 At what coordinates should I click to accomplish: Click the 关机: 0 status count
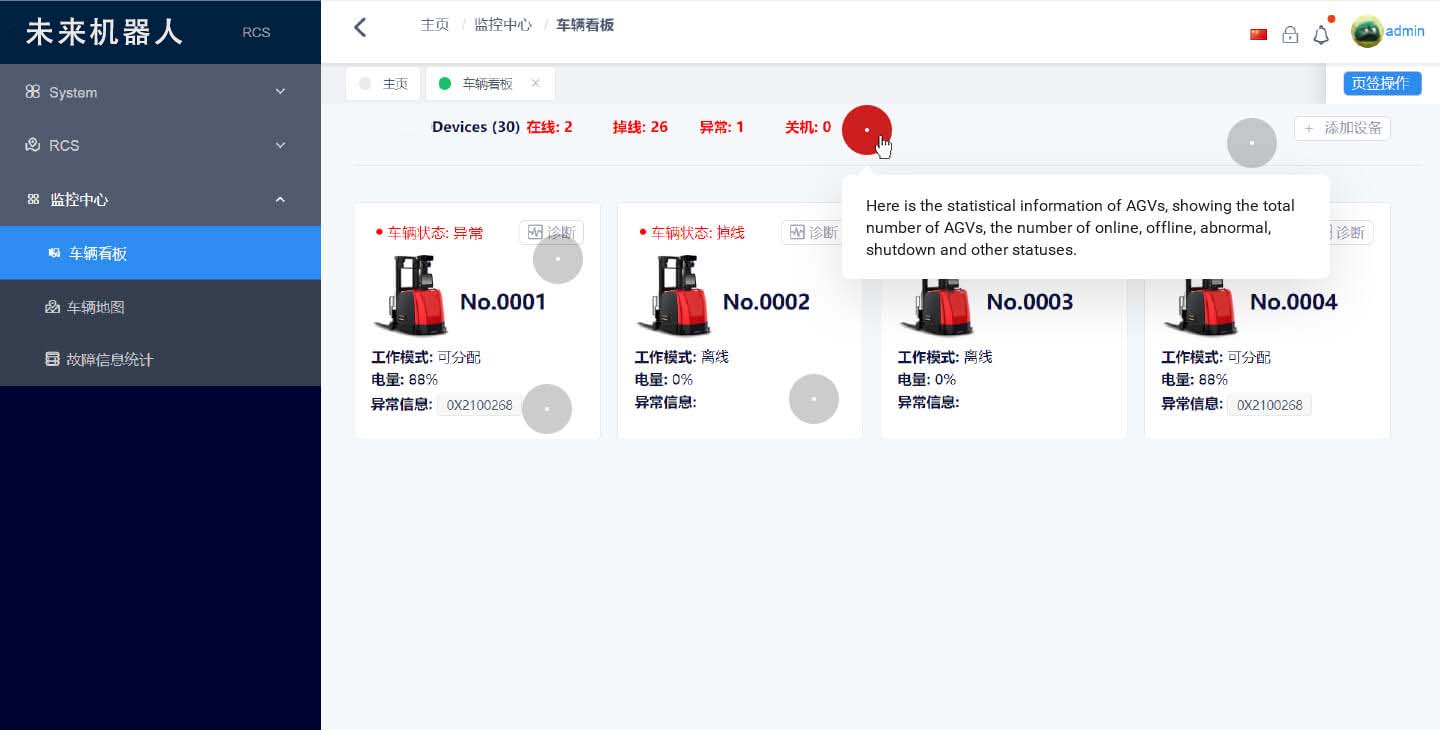coord(808,127)
